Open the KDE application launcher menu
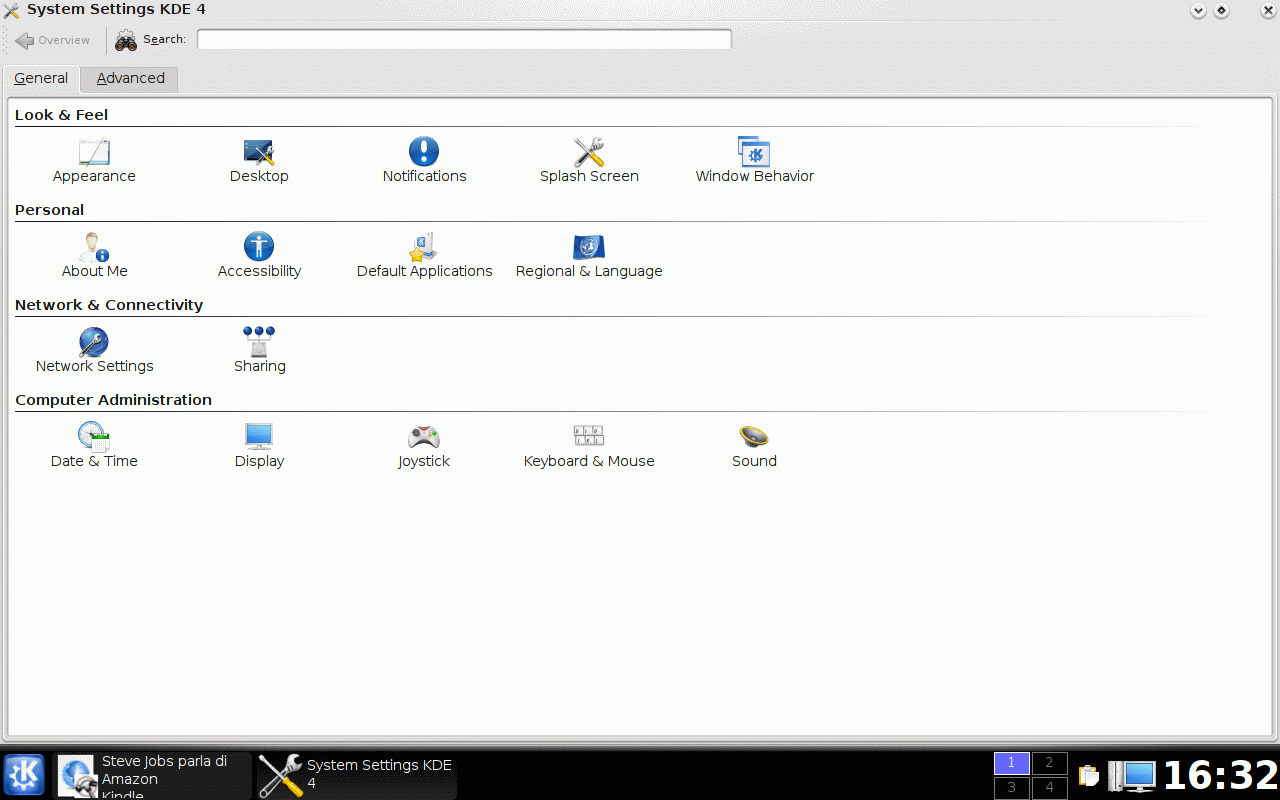Image resolution: width=1280 pixels, height=800 pixels. click(x=24, y=775)
